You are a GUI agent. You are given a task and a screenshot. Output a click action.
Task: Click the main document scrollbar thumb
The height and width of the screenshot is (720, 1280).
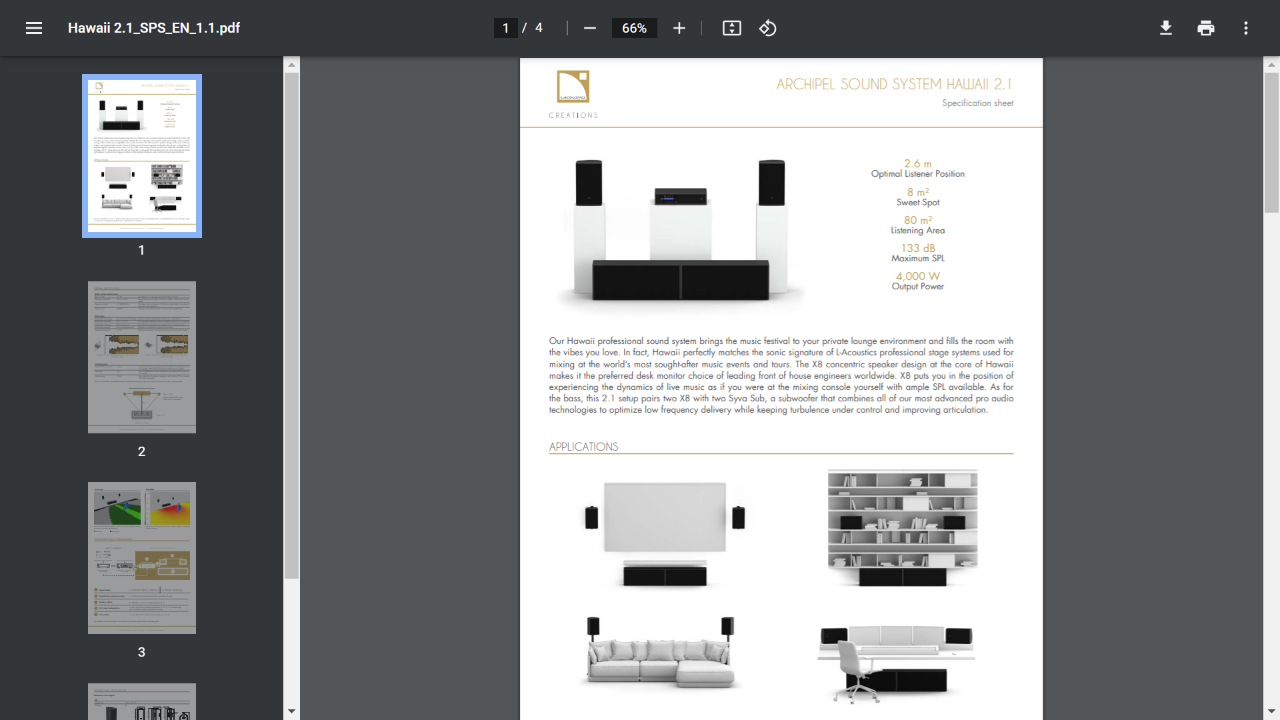click(1272, 143)
